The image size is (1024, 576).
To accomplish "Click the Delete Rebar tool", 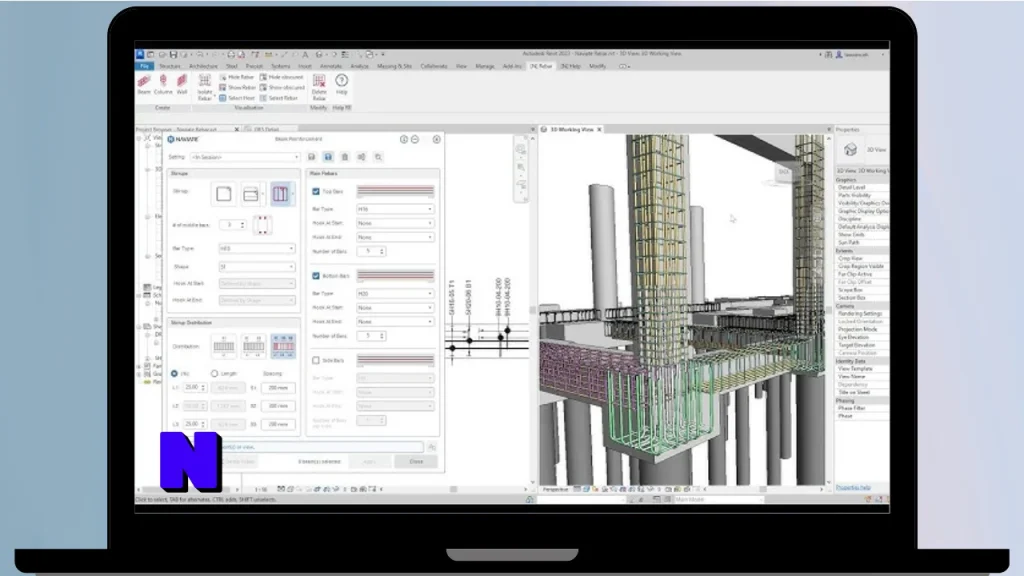I will (x=319, y=87).
